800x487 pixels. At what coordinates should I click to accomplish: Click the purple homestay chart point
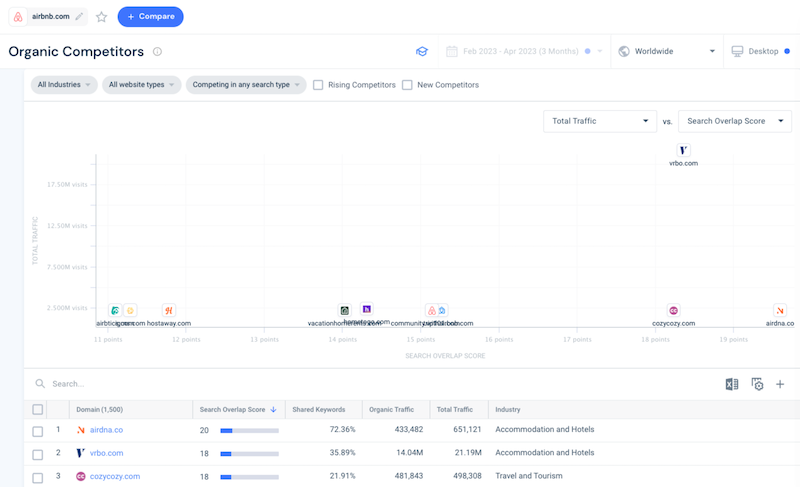click(366, 309)
